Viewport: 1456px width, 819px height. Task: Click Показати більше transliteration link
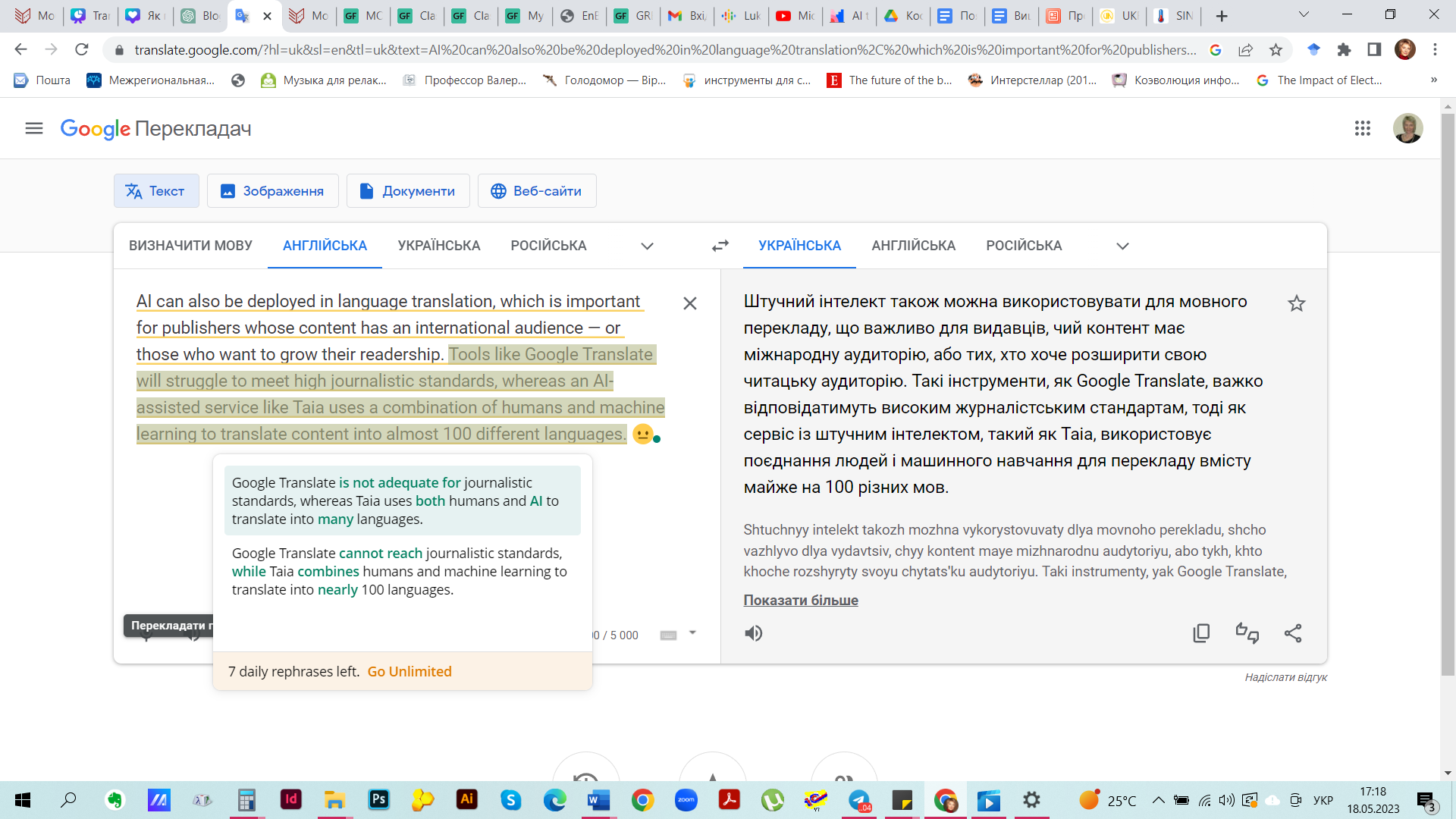801,600
